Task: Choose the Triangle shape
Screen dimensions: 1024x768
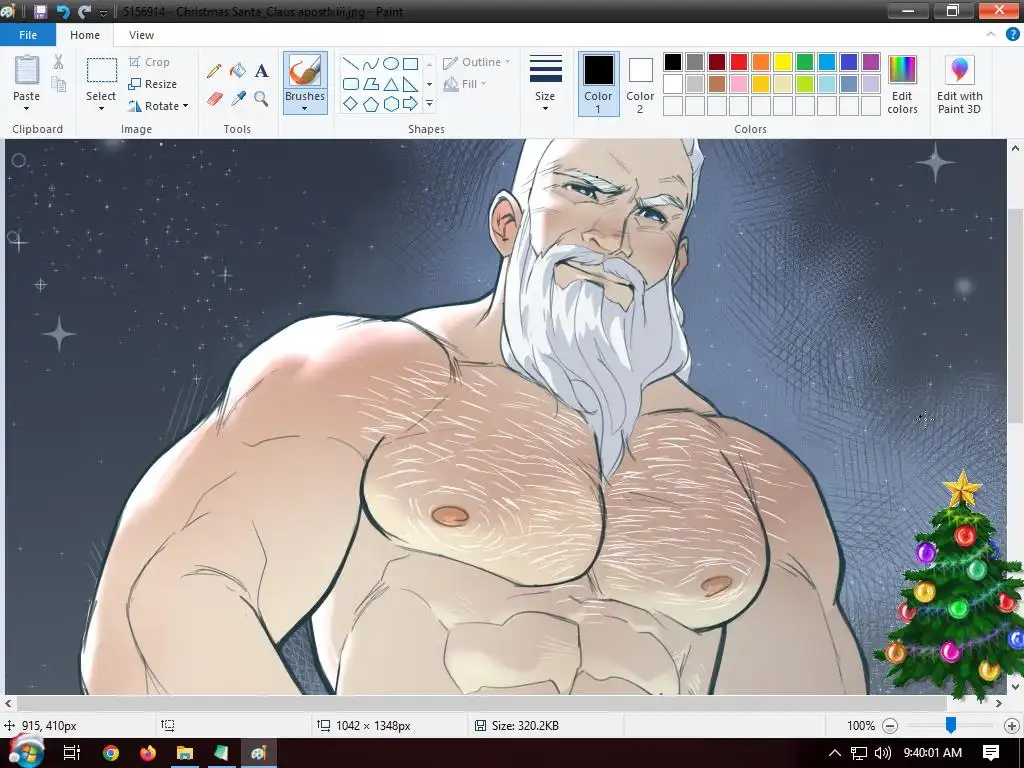Action: [391, 84]
